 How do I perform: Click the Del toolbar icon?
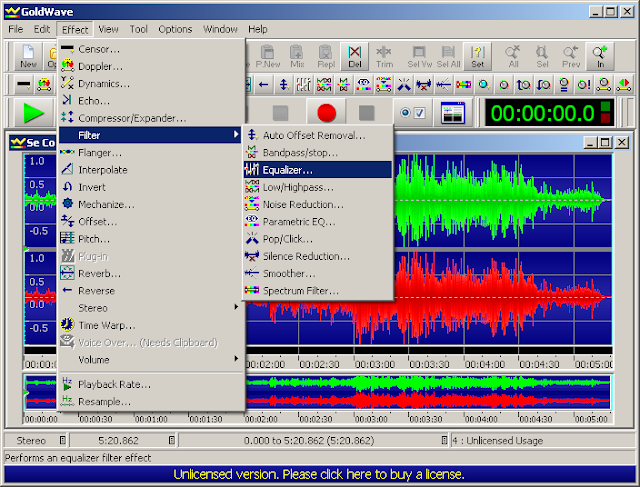pos(355,56)
